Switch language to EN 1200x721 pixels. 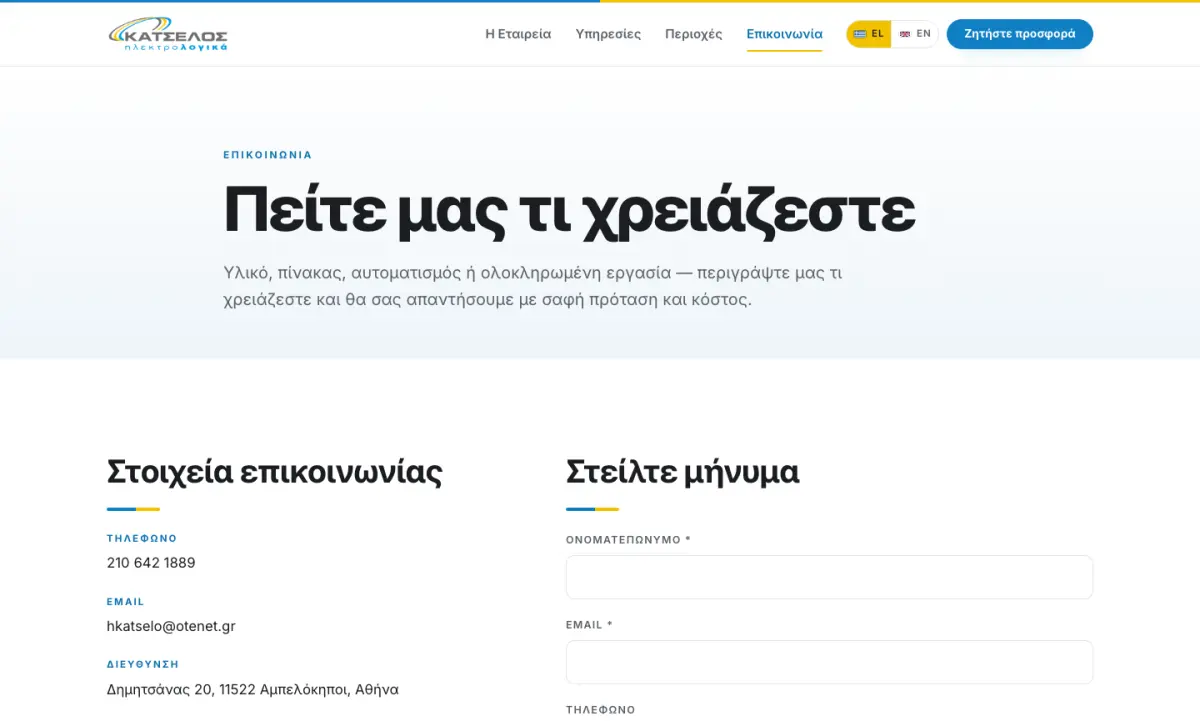(x=915, y=34)
